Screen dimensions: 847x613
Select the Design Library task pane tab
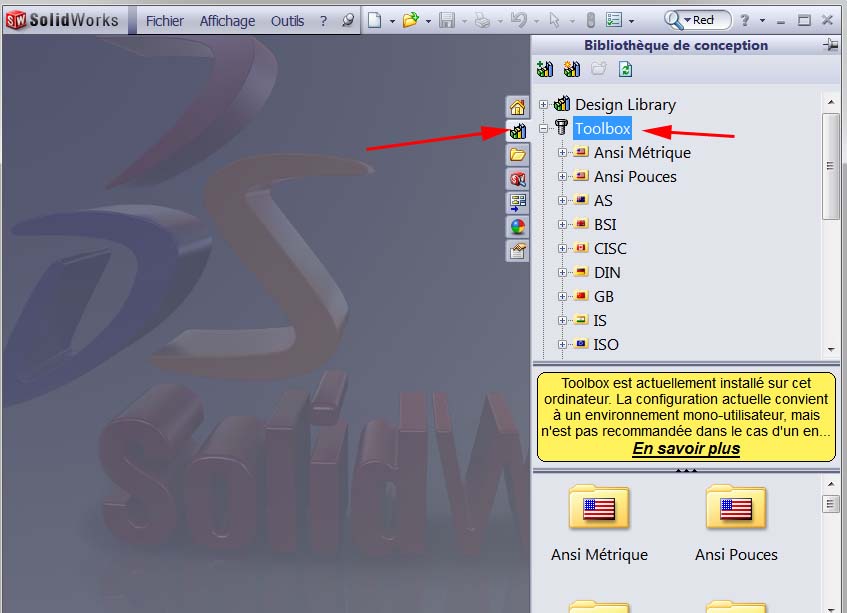[517, 131]
